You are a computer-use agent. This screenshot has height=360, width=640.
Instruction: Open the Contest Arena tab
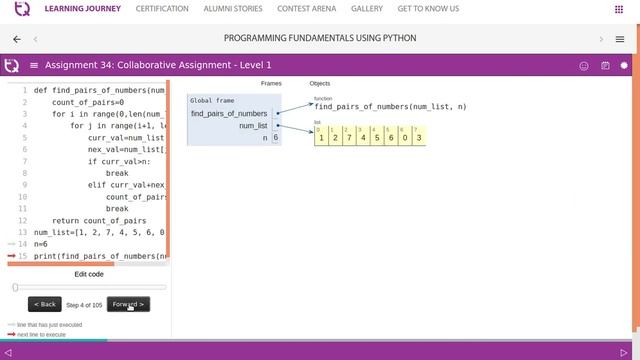[x=307, y=9]
